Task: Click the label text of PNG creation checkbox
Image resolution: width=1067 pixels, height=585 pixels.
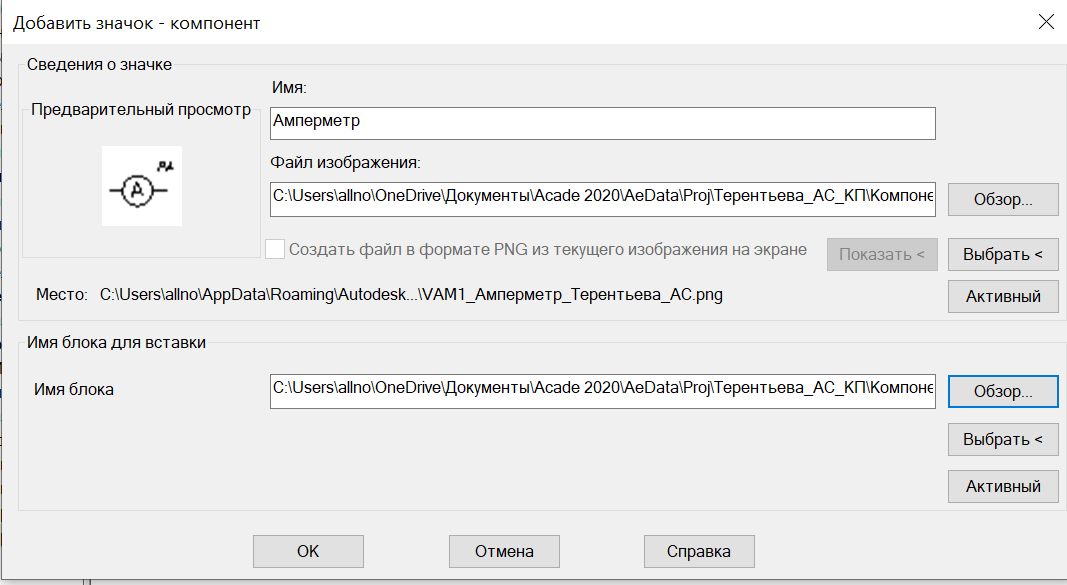Action: click(x=548, y=250)
